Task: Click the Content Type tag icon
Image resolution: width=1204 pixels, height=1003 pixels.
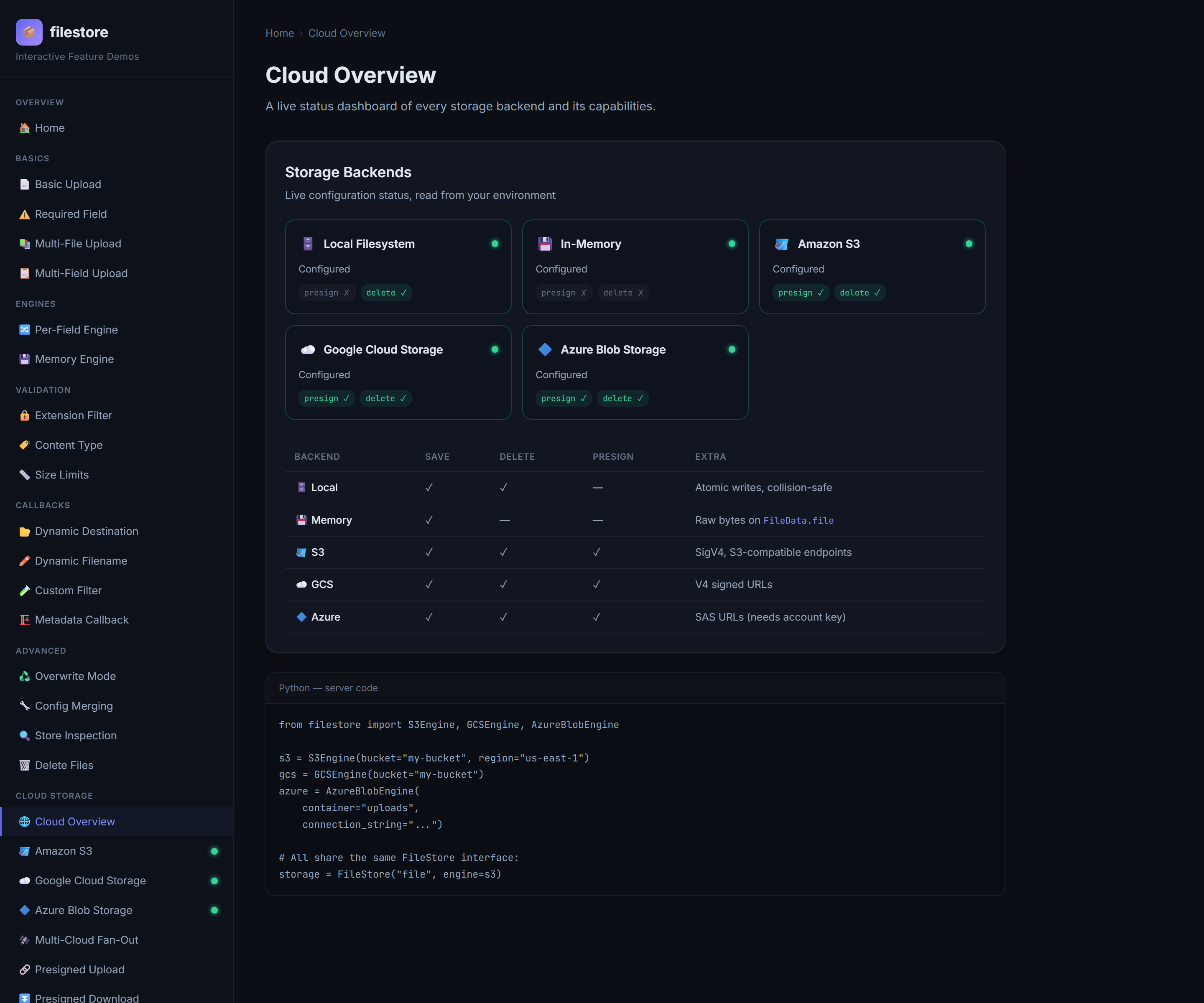Action: click(24, 445)
